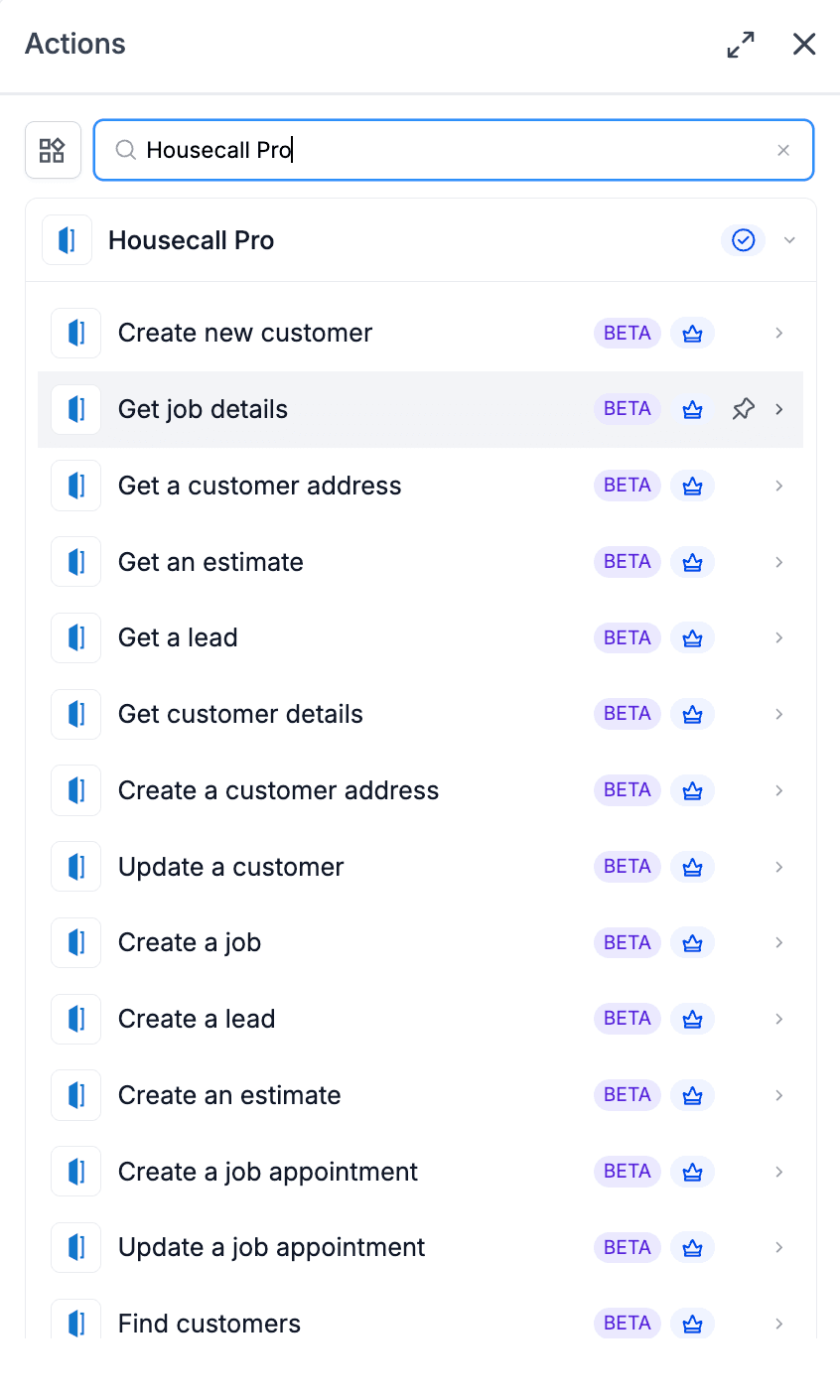Close the Actions panel
The height and width of the screenshot is (1400, 840).
(x=804, y=44)
